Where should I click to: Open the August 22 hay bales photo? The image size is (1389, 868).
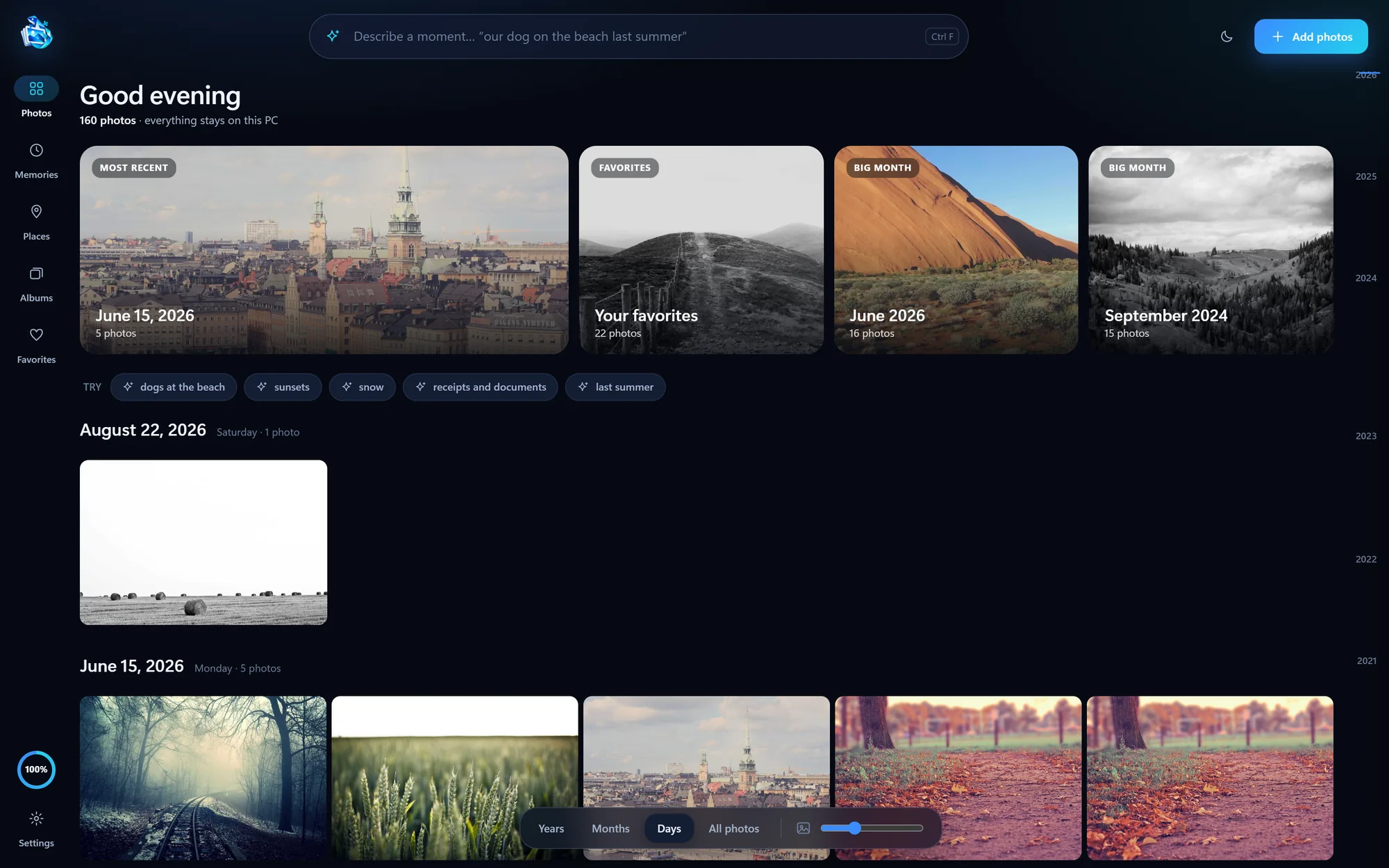click(203, 542)
